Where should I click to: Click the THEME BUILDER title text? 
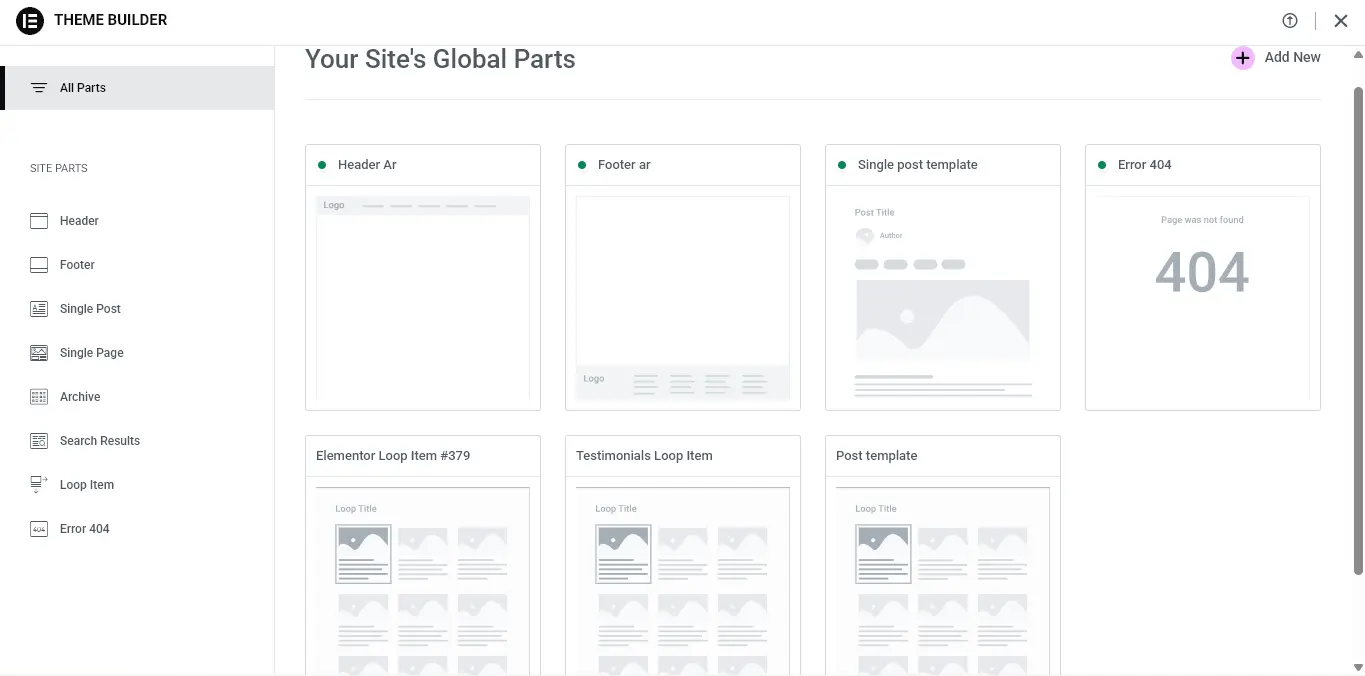tap(110, 20)
